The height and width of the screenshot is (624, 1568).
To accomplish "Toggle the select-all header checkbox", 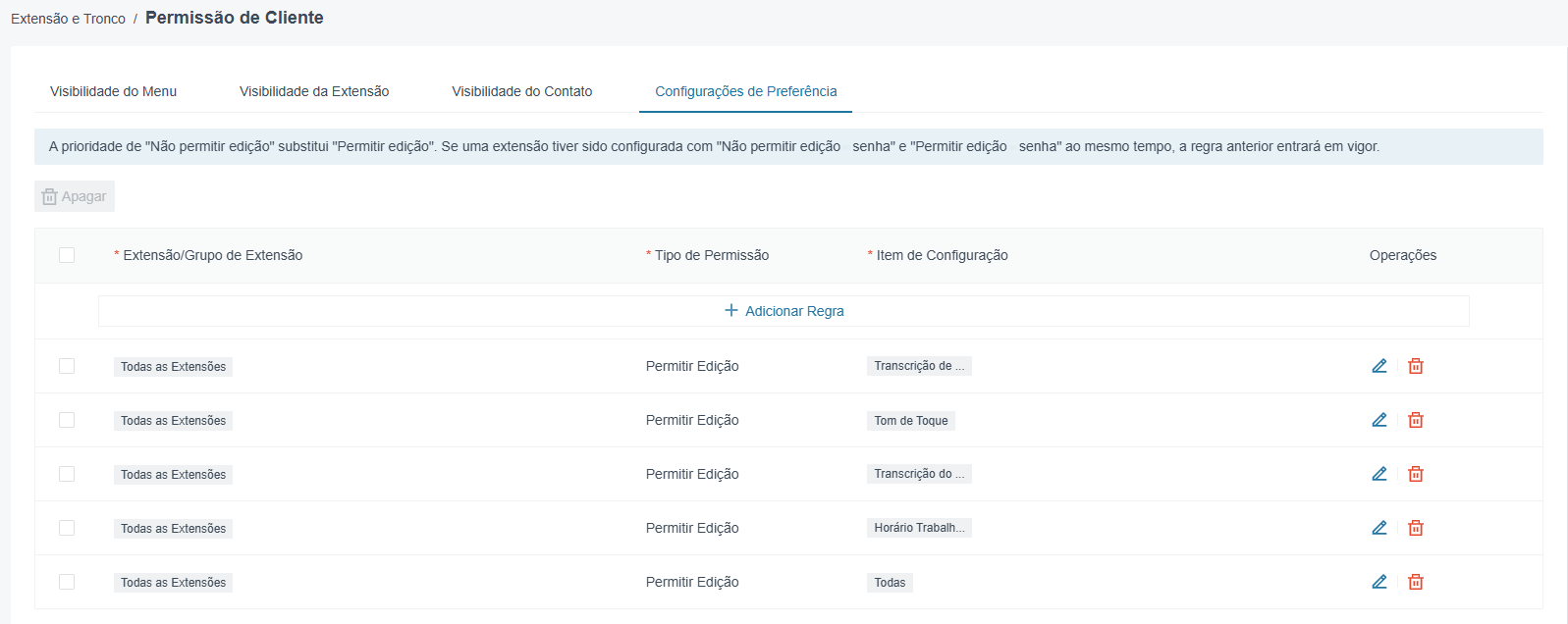I will coord(67,255).
